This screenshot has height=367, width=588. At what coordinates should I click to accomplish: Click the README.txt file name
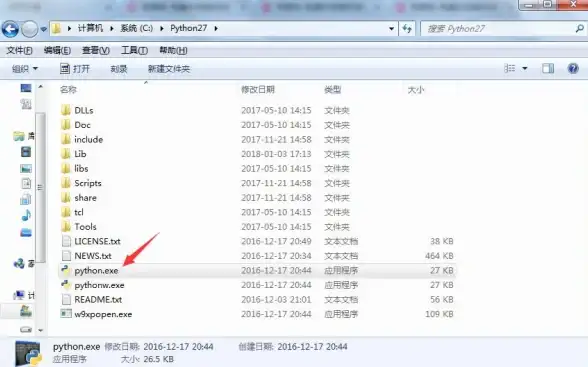tap(98, 300)
